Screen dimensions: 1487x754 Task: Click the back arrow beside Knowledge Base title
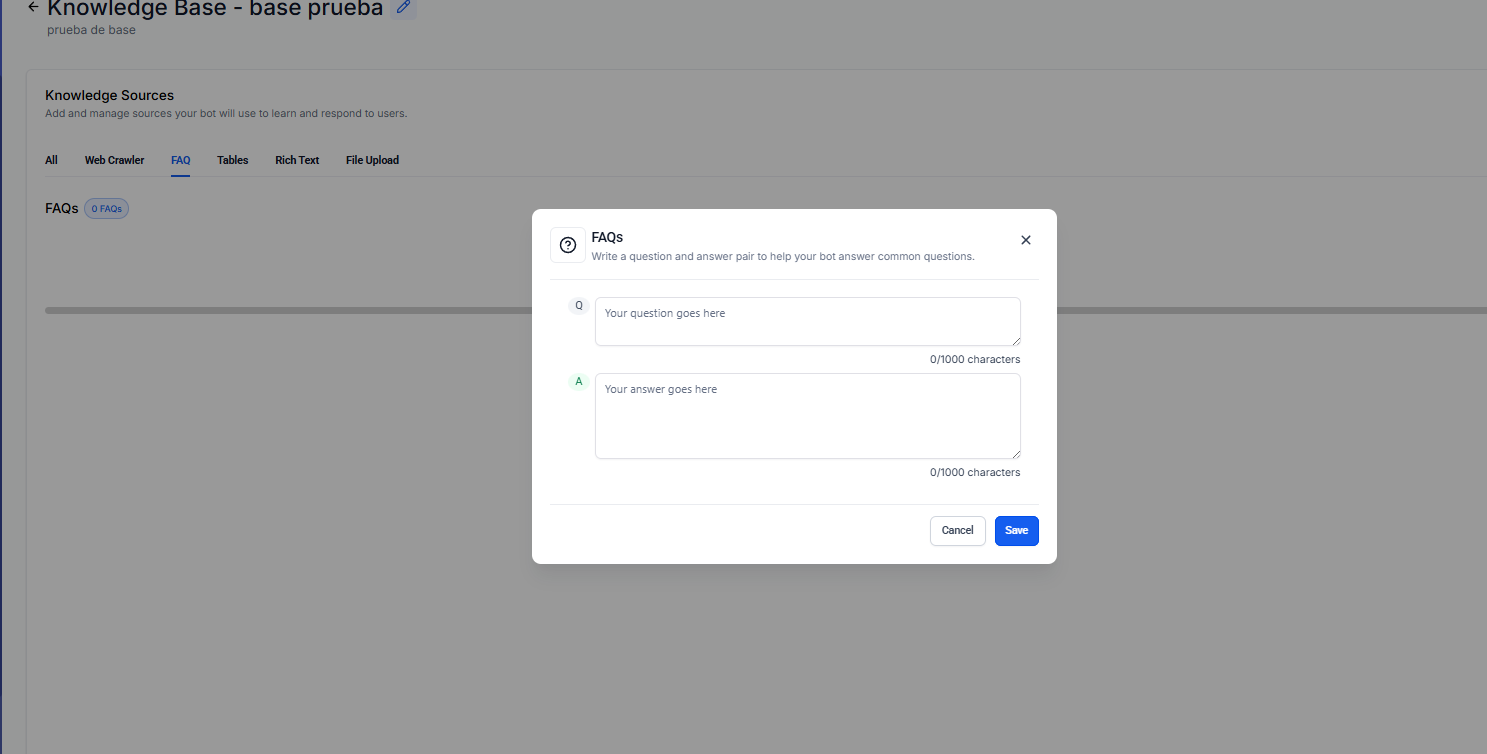coord(33,7)
